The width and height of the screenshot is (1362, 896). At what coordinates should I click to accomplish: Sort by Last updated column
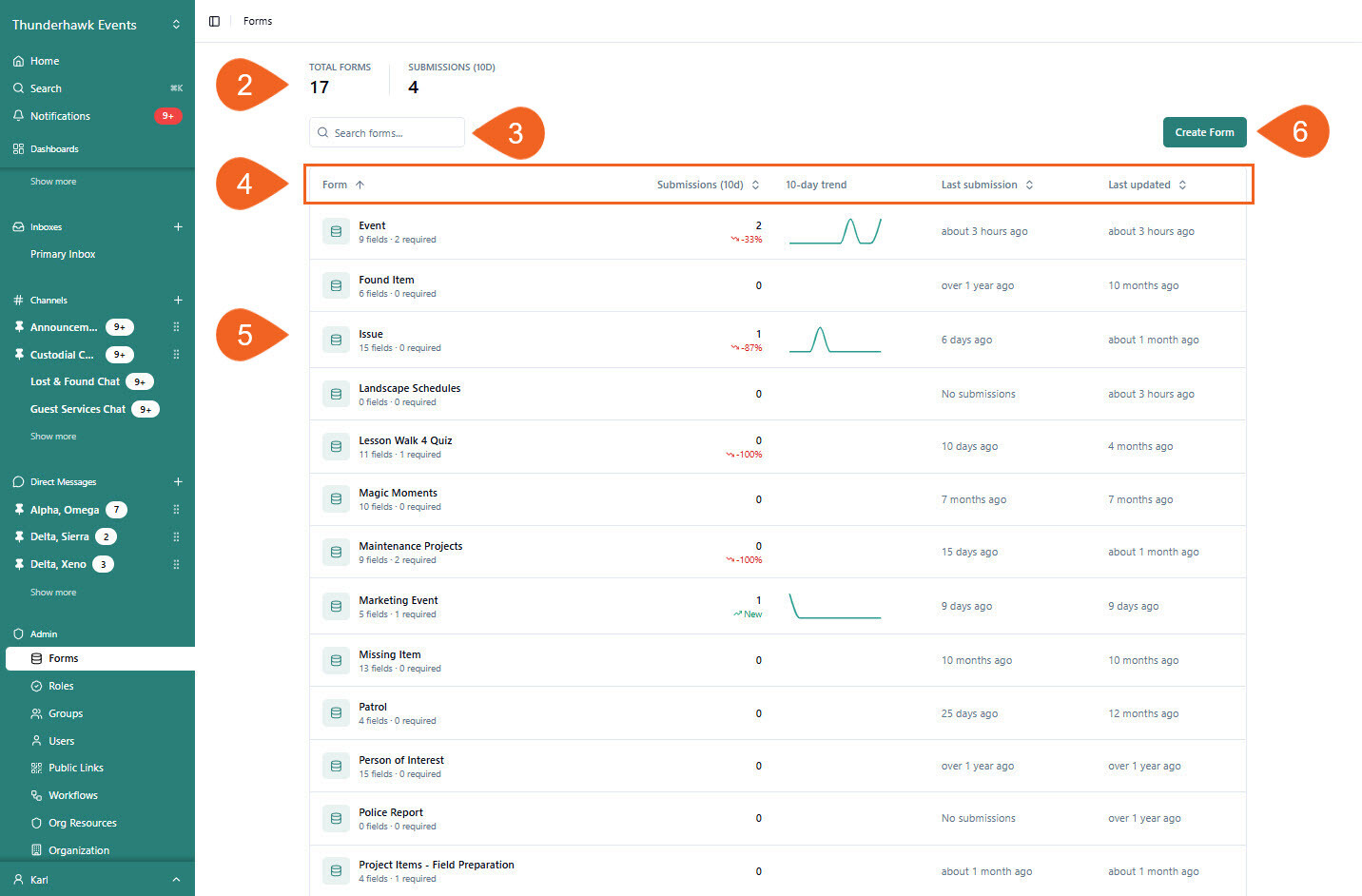point(1147,185)
